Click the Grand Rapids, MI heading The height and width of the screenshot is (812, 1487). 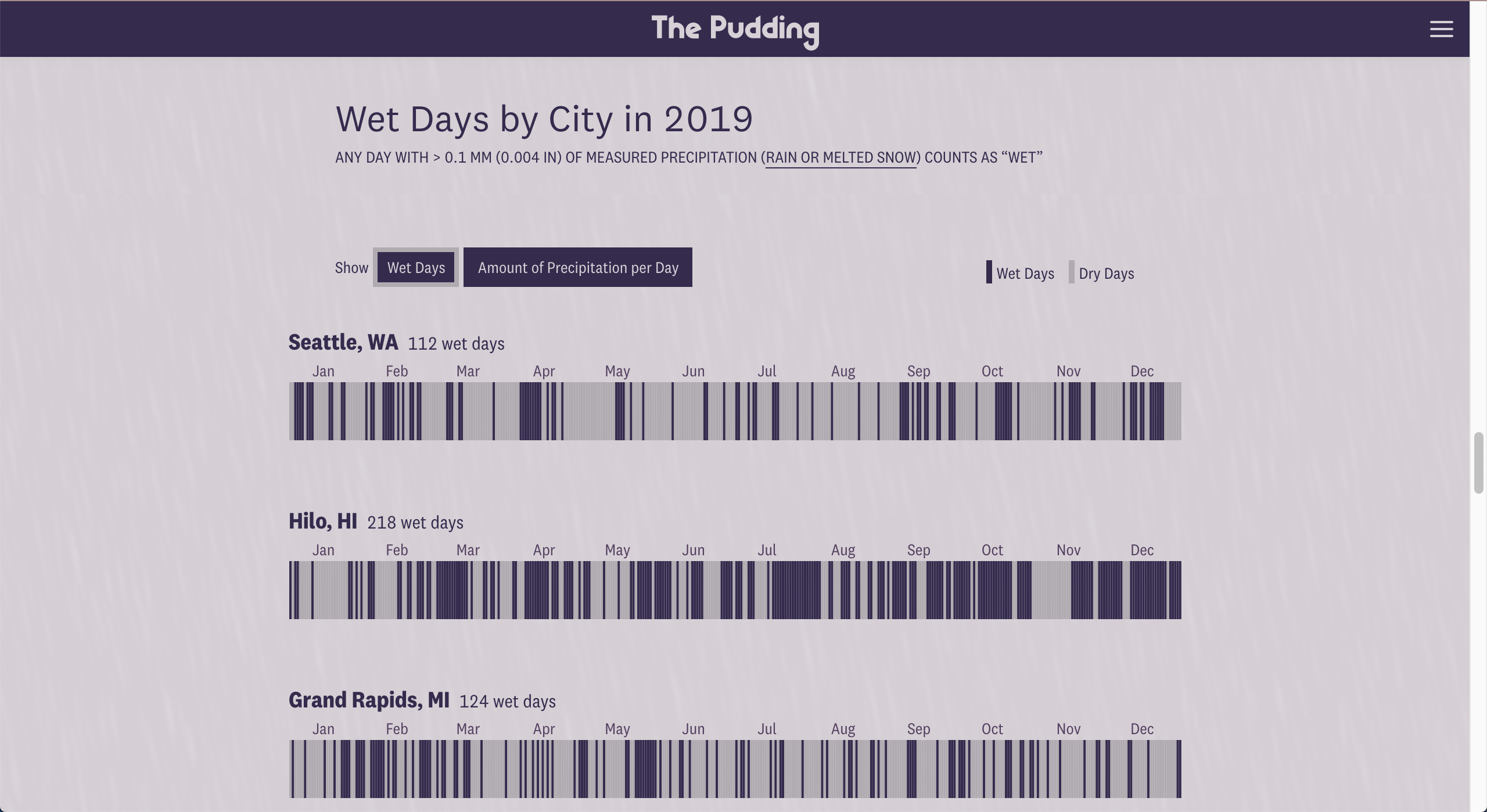pos(369,700)
